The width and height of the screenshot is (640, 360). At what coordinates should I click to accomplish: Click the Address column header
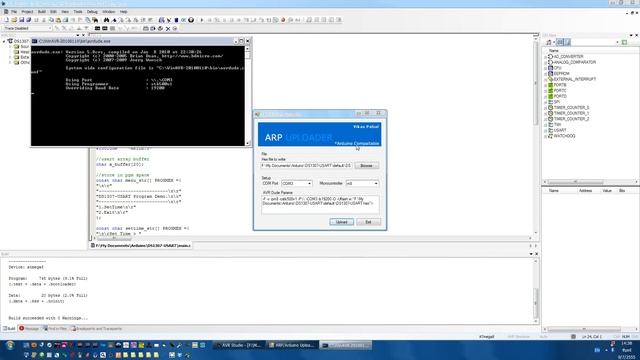click(585, 191)
